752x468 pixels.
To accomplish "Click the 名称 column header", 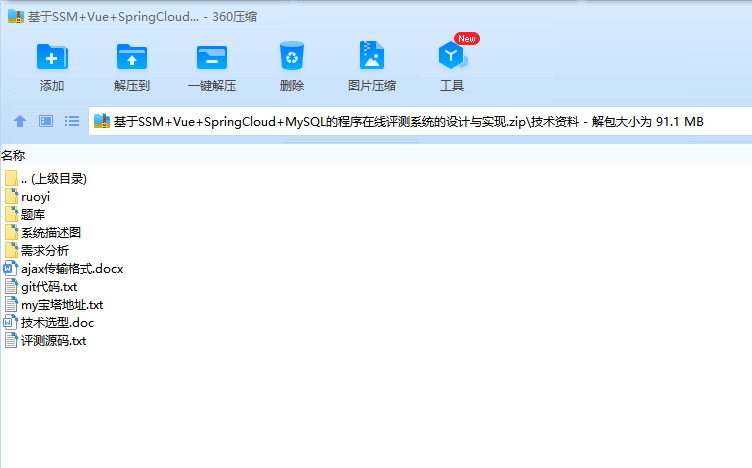I will coord(13,155).
